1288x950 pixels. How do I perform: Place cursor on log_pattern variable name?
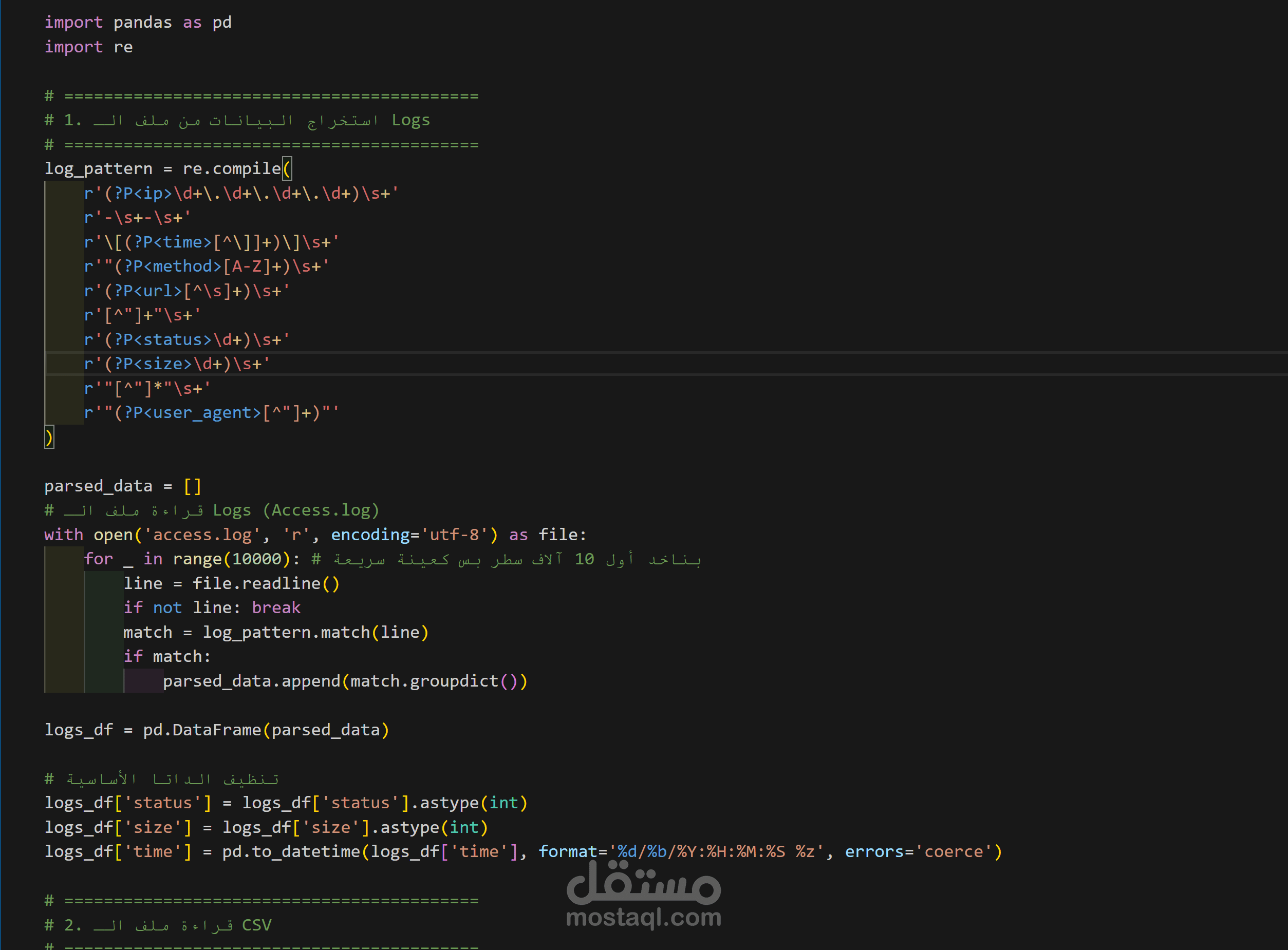98,168
